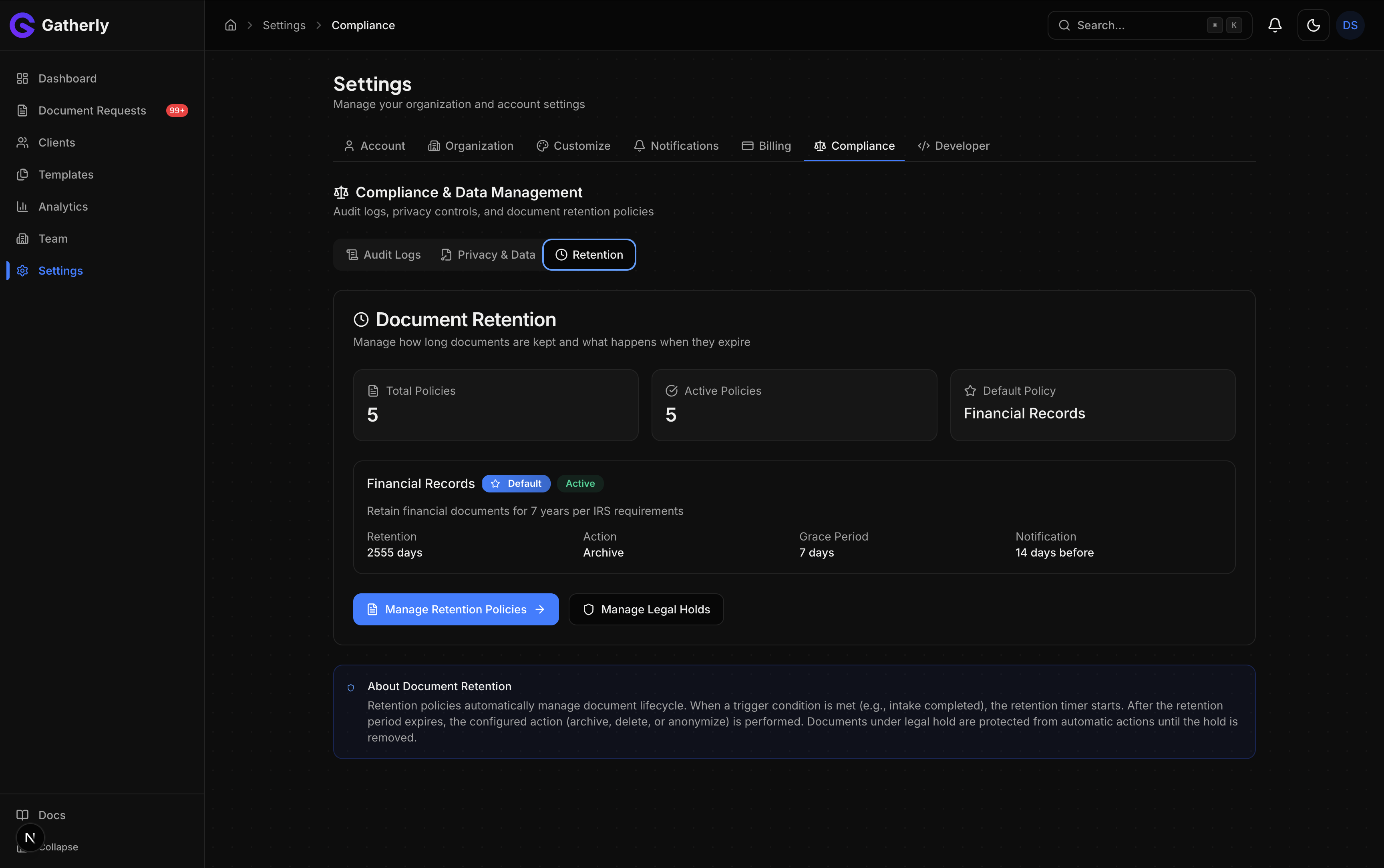Switch to the Audit Logs view

[x=384, y=254]
